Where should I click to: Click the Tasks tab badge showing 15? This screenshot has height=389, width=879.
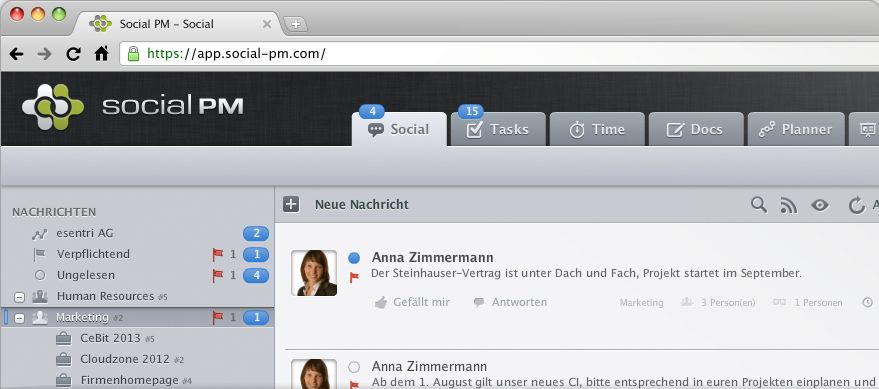471,111
